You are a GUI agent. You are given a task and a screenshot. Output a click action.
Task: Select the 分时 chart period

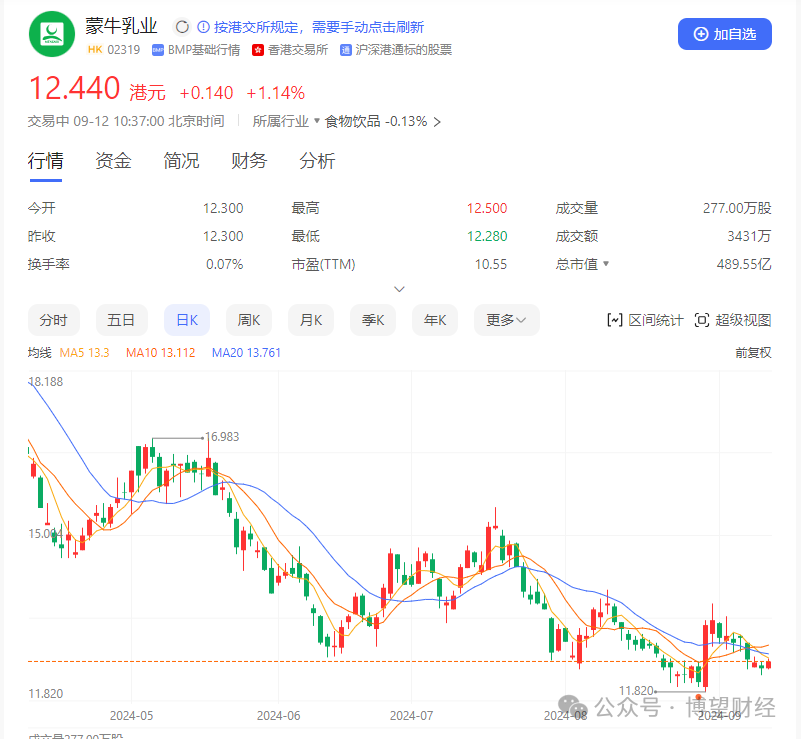click(54, 320)
